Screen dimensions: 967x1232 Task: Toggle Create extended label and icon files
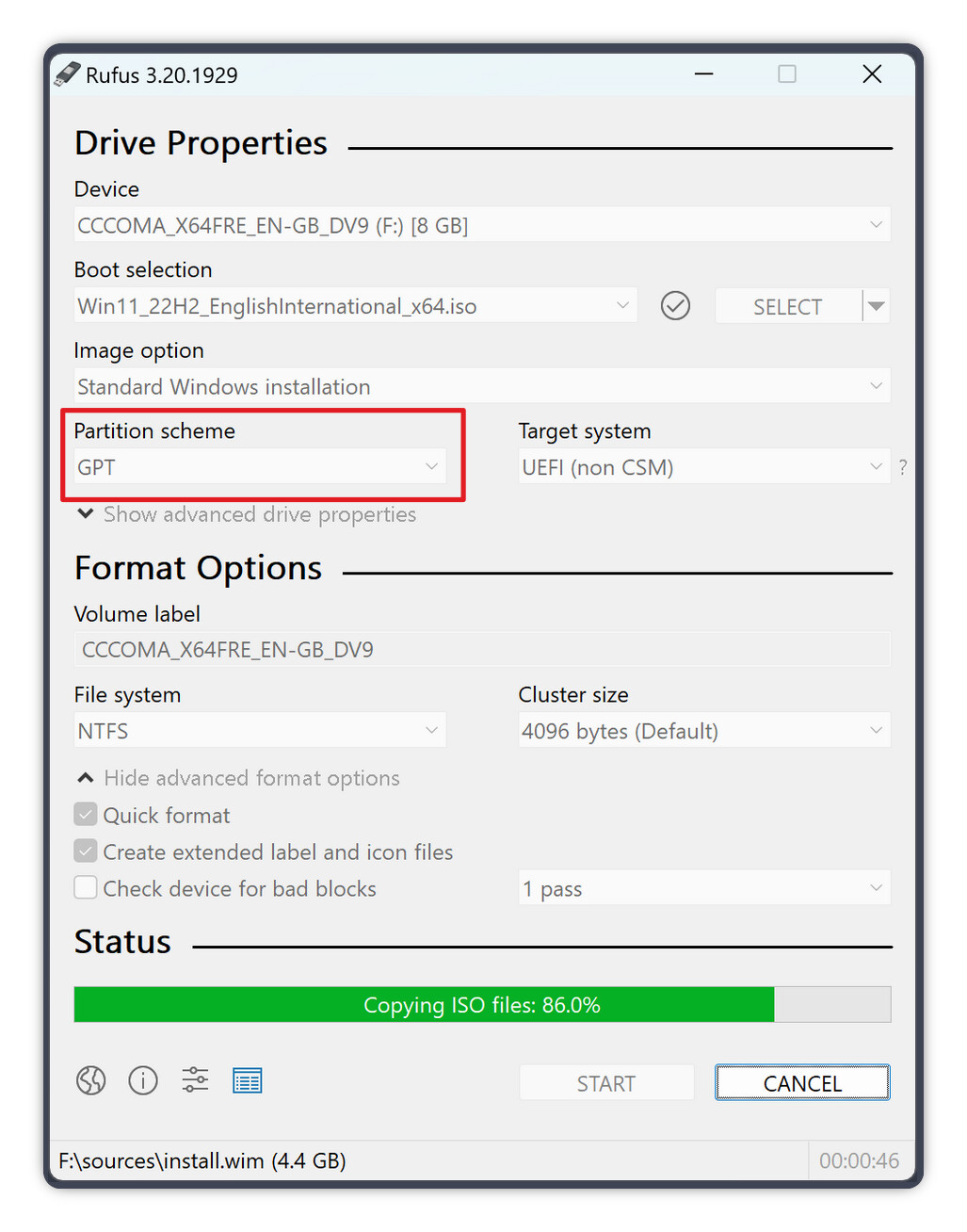tap(86, 851)
